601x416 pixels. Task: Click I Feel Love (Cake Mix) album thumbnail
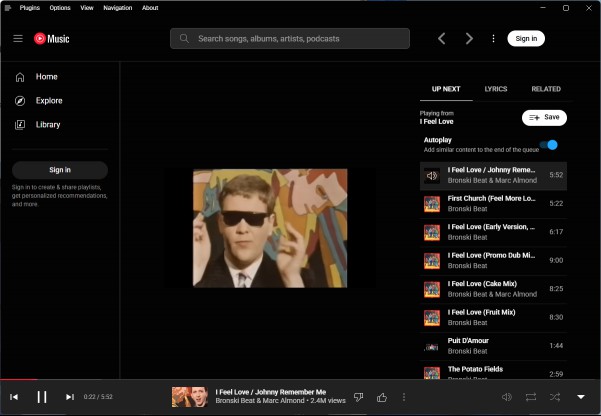[432, 289]
